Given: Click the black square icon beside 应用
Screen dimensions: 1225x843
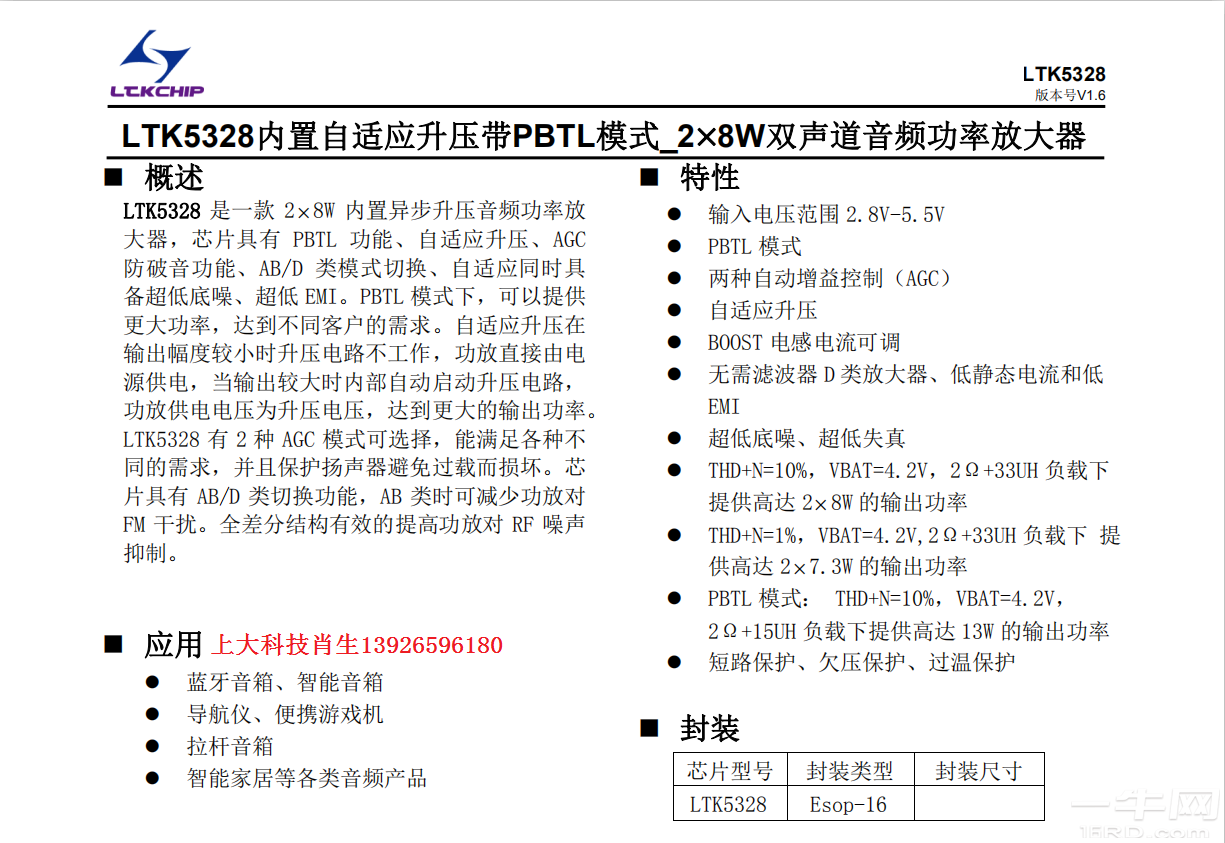Looking at the screenshot, I should [113, 644].
